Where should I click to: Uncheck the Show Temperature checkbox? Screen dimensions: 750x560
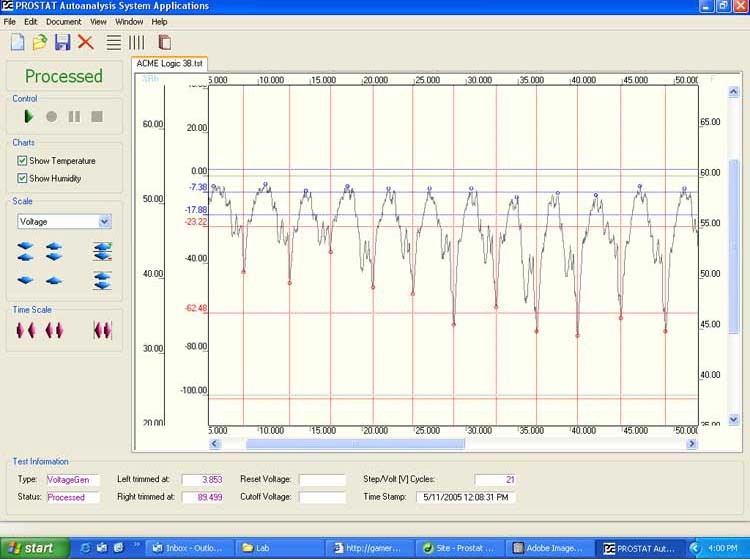coord(23,161)
